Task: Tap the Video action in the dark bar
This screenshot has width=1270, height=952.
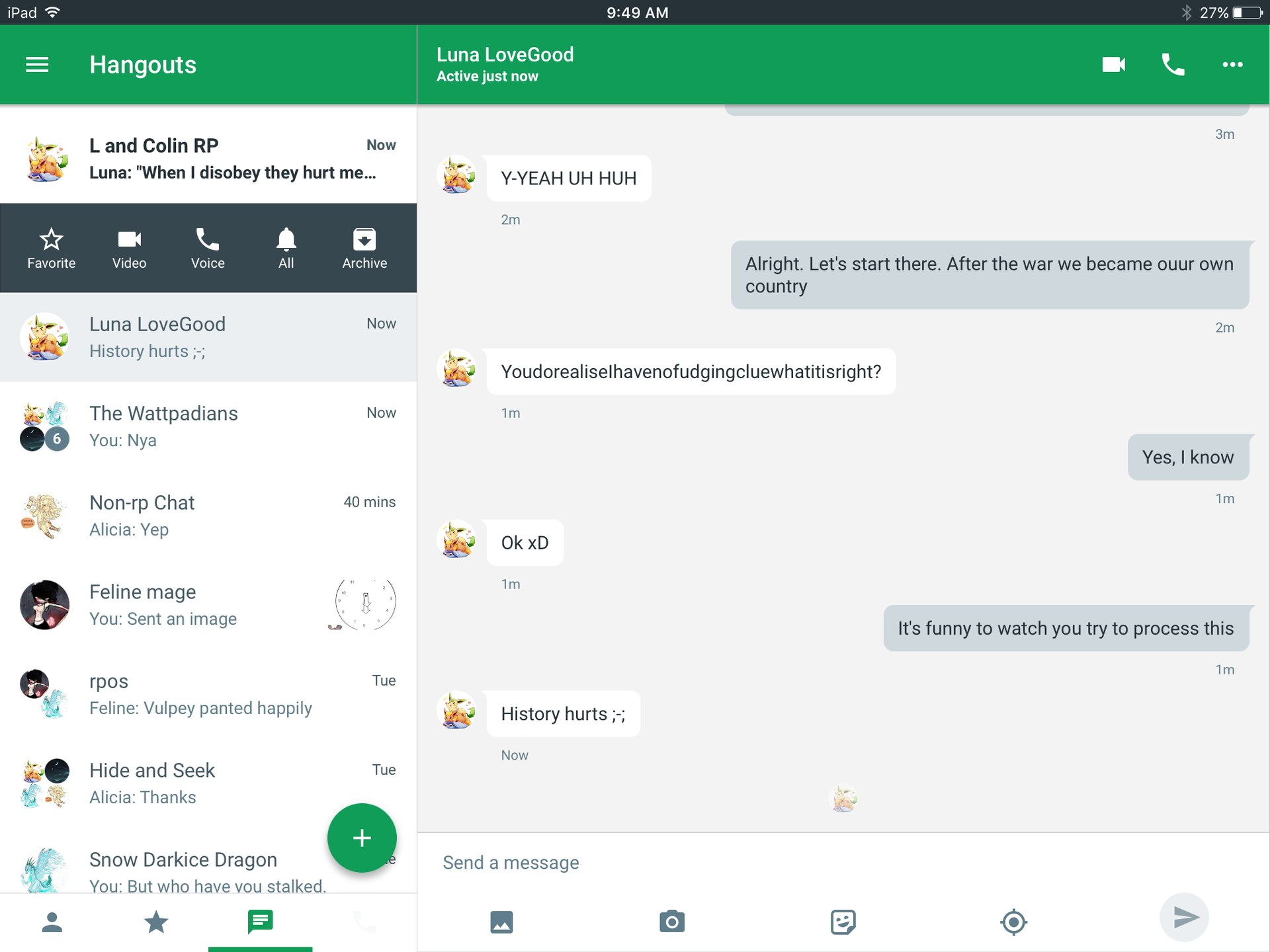Action: 130,249
